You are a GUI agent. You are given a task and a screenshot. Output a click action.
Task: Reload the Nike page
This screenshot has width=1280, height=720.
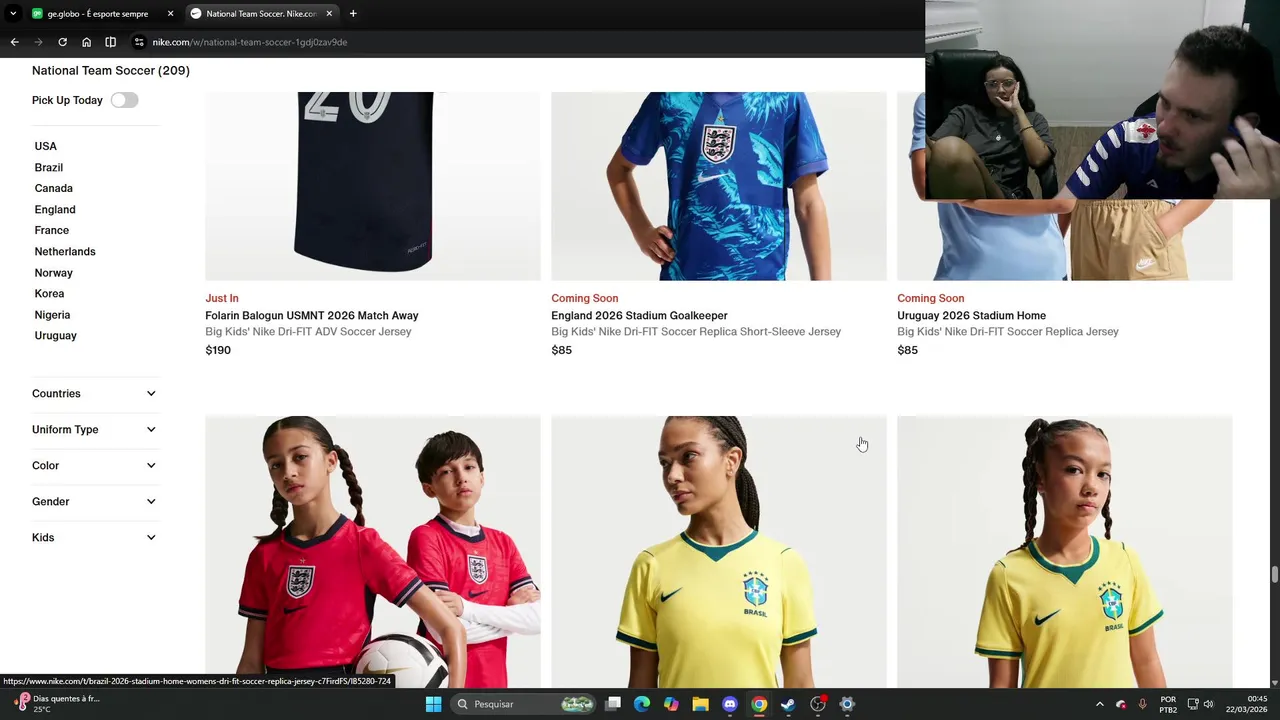click(x=62, y=42)
